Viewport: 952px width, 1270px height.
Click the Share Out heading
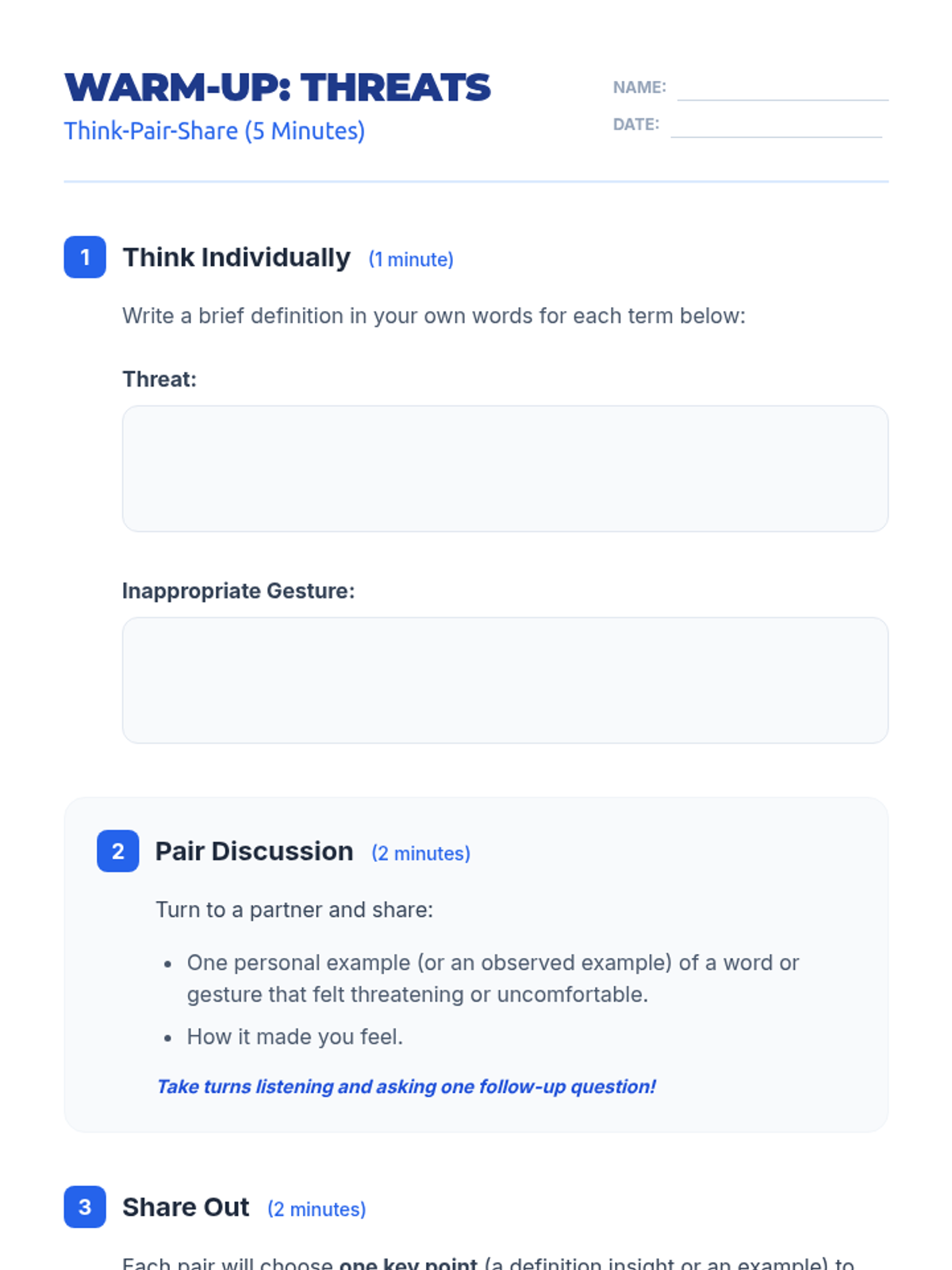click(186, 1207)
